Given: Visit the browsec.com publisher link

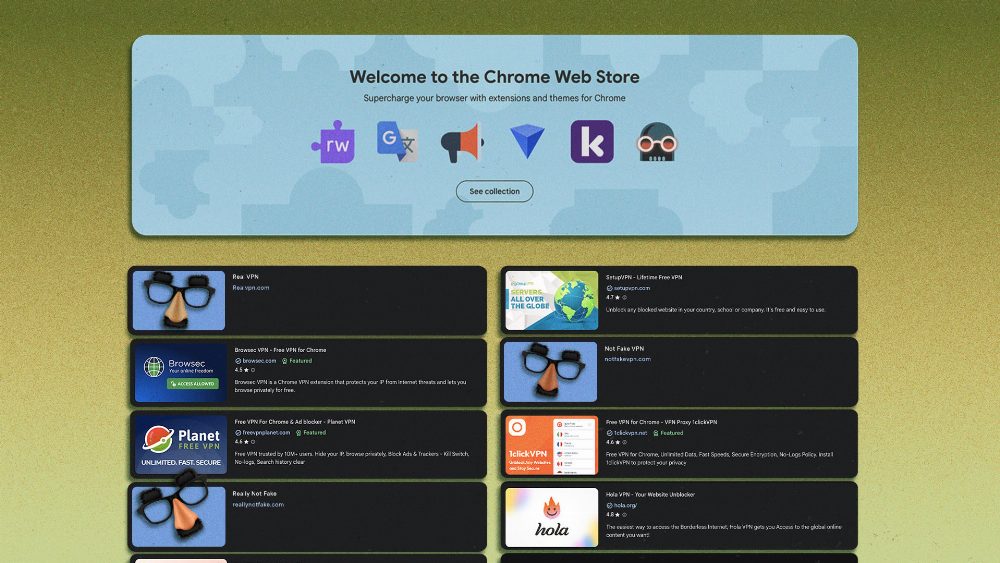Looking at the screenshot, I should coord(259,361).
